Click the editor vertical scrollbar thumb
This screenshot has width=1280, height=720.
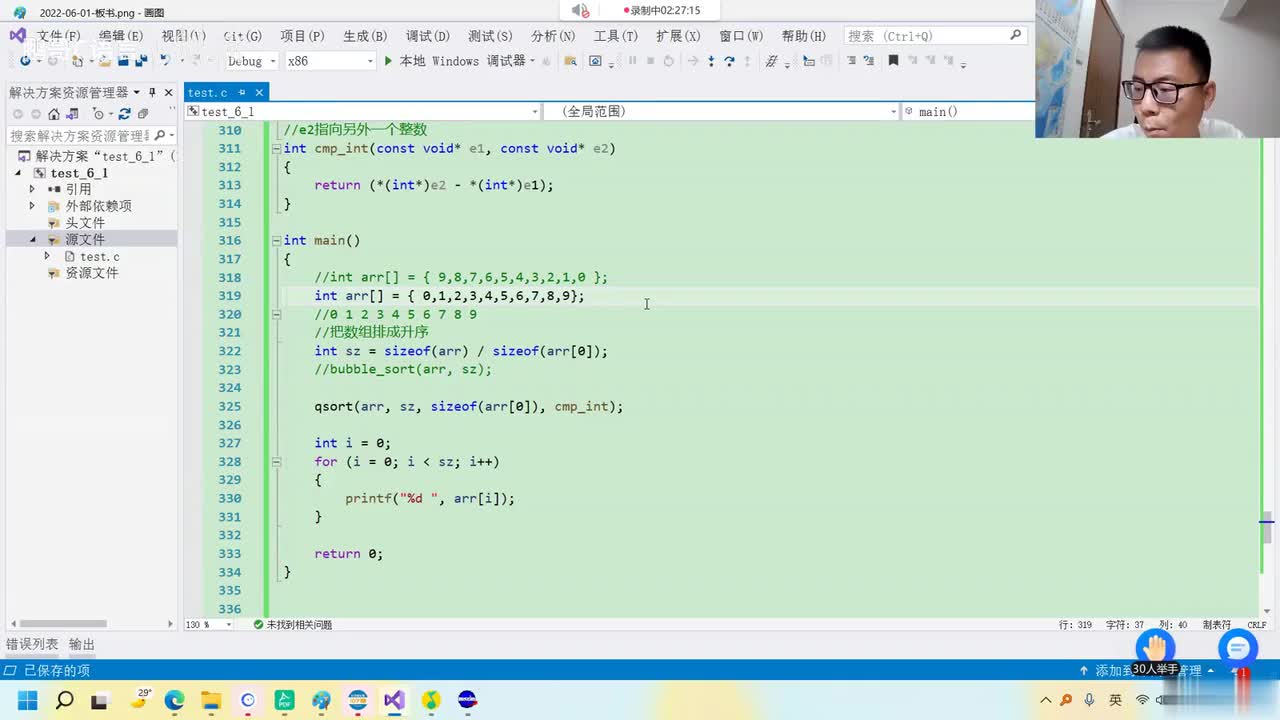click(x=1267, y=528)
